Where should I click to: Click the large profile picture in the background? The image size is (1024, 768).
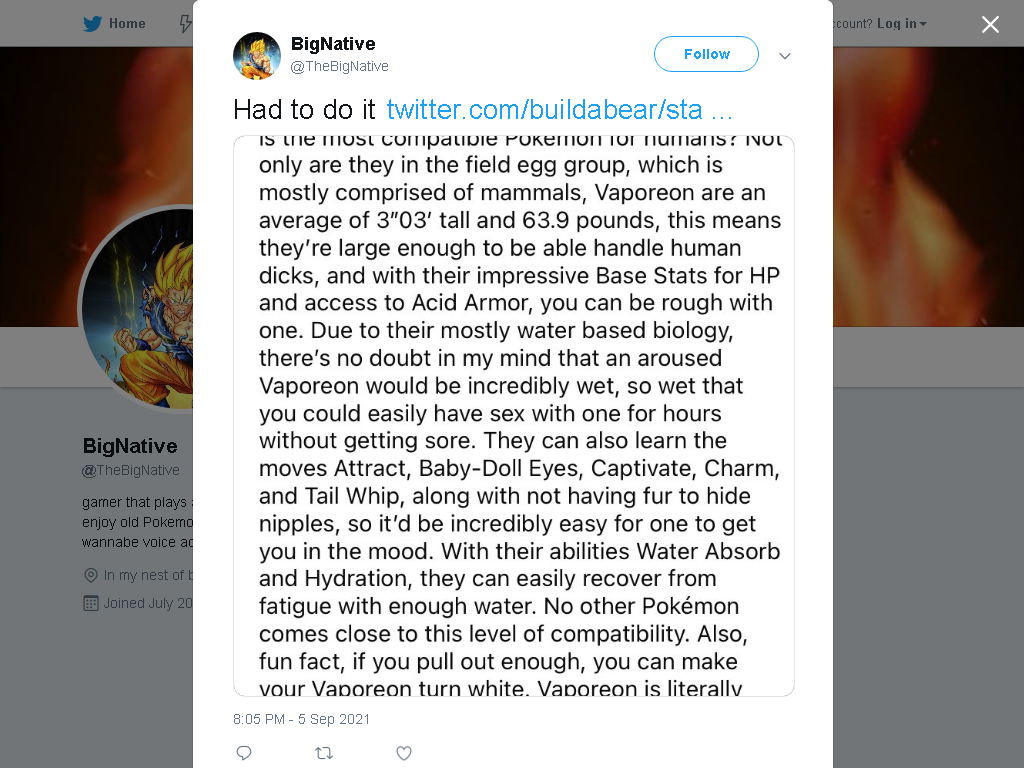tap(138, 308)
